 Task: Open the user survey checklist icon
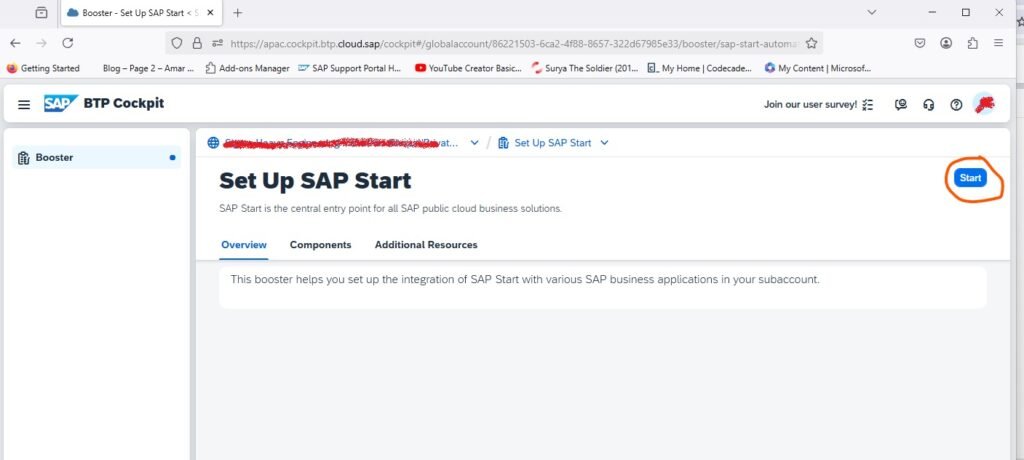(x=867, y=105)
